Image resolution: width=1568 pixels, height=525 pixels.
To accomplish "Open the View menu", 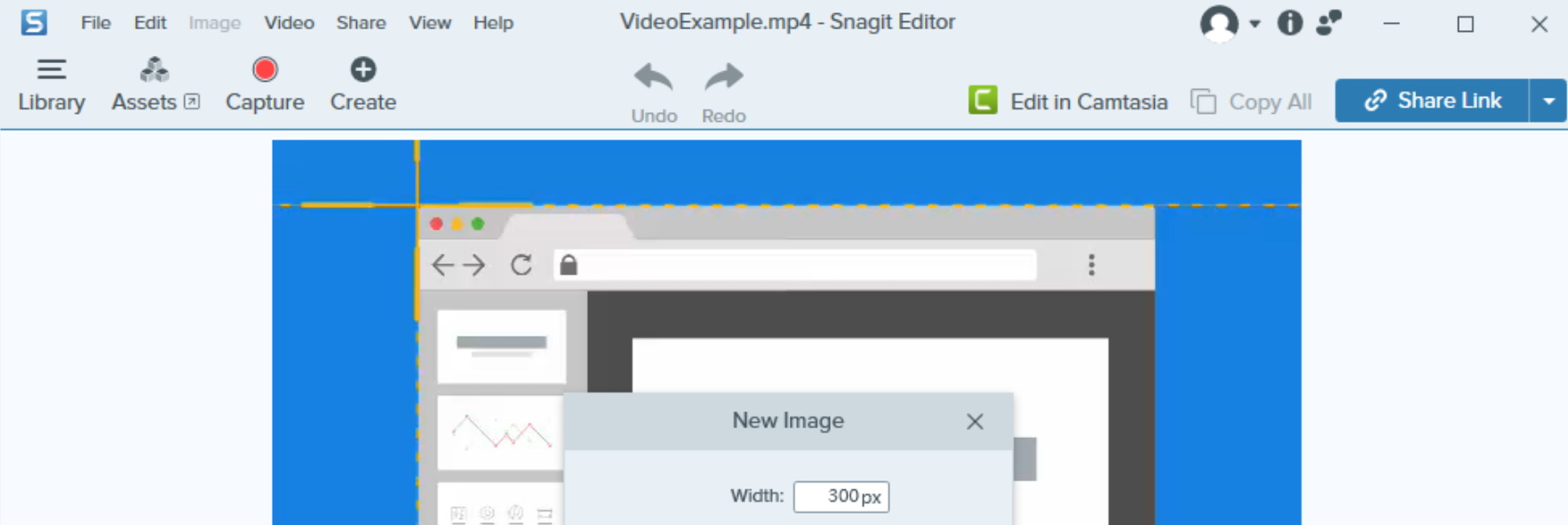I will point(430,23).
